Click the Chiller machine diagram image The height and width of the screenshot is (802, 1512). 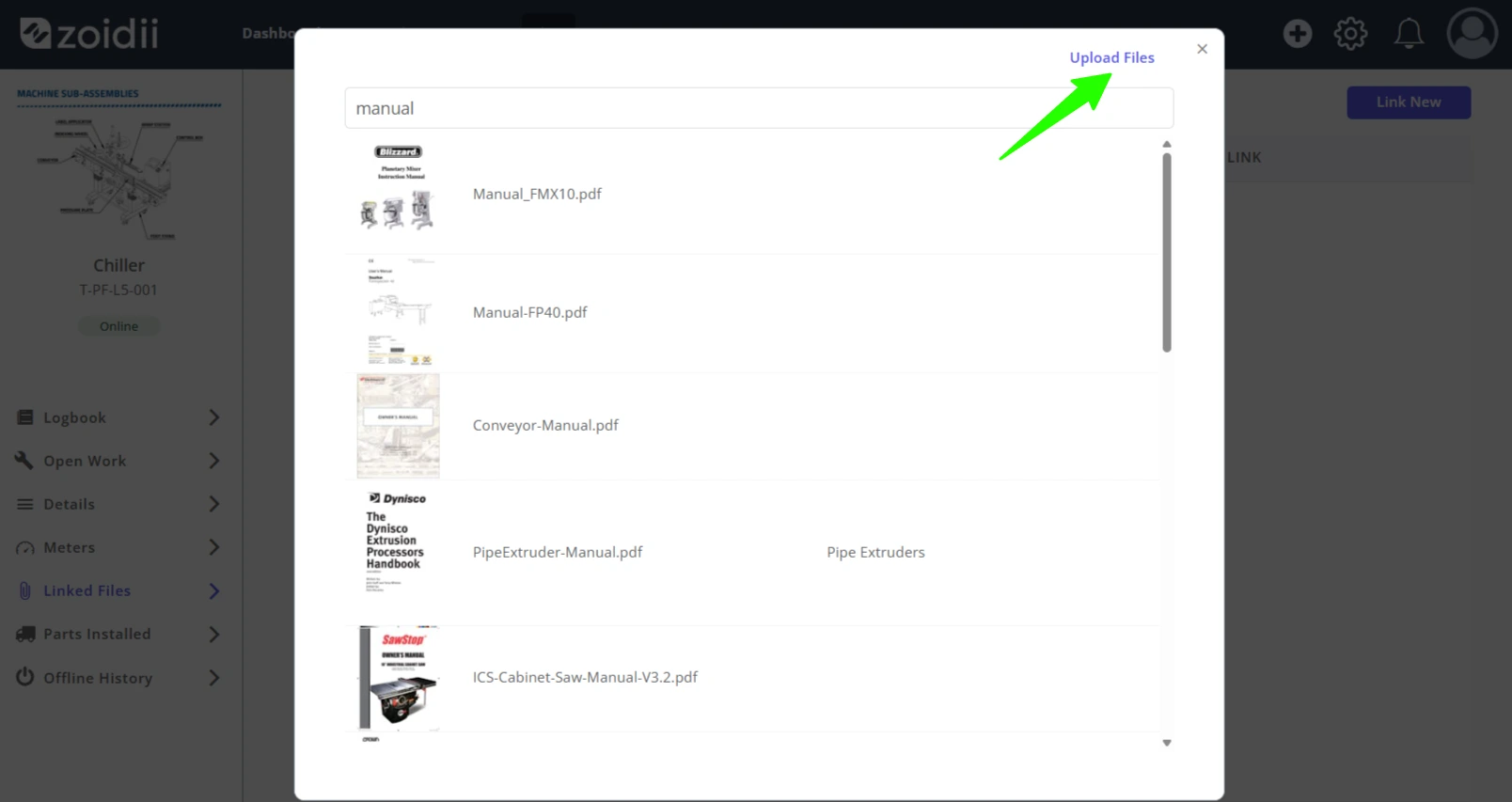click(119, 179)
